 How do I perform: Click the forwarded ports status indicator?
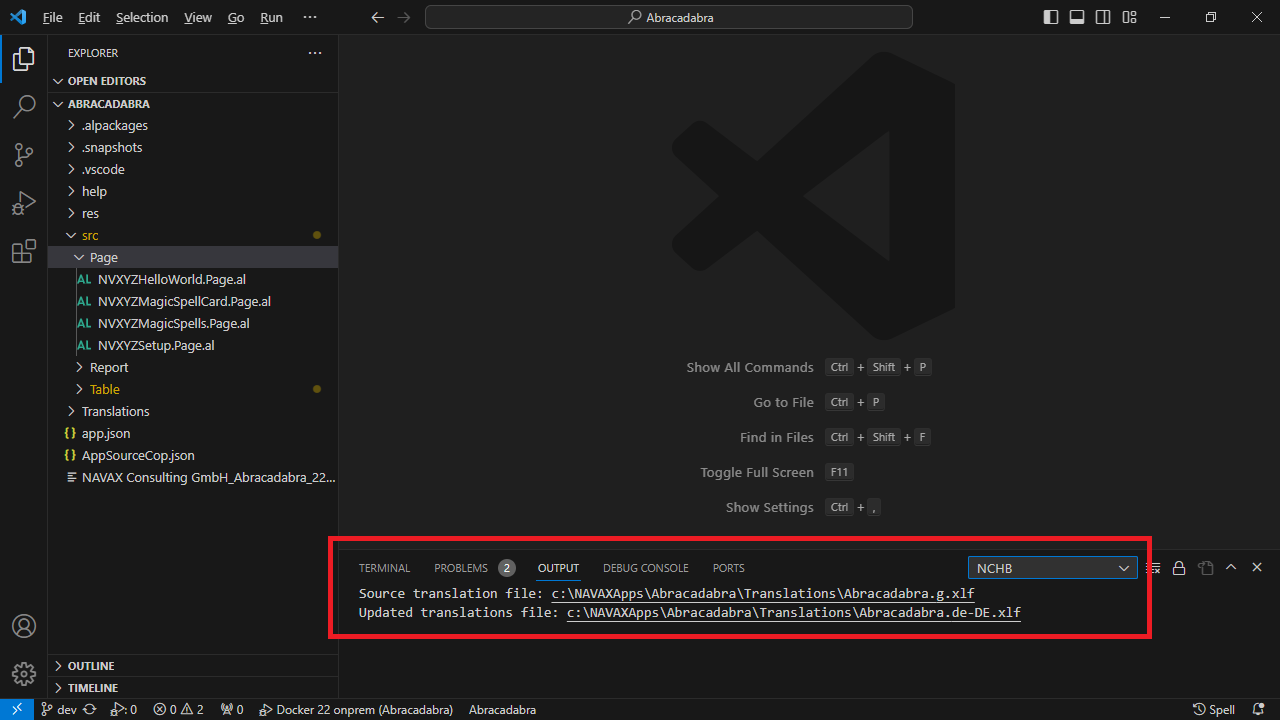[232, 709]
